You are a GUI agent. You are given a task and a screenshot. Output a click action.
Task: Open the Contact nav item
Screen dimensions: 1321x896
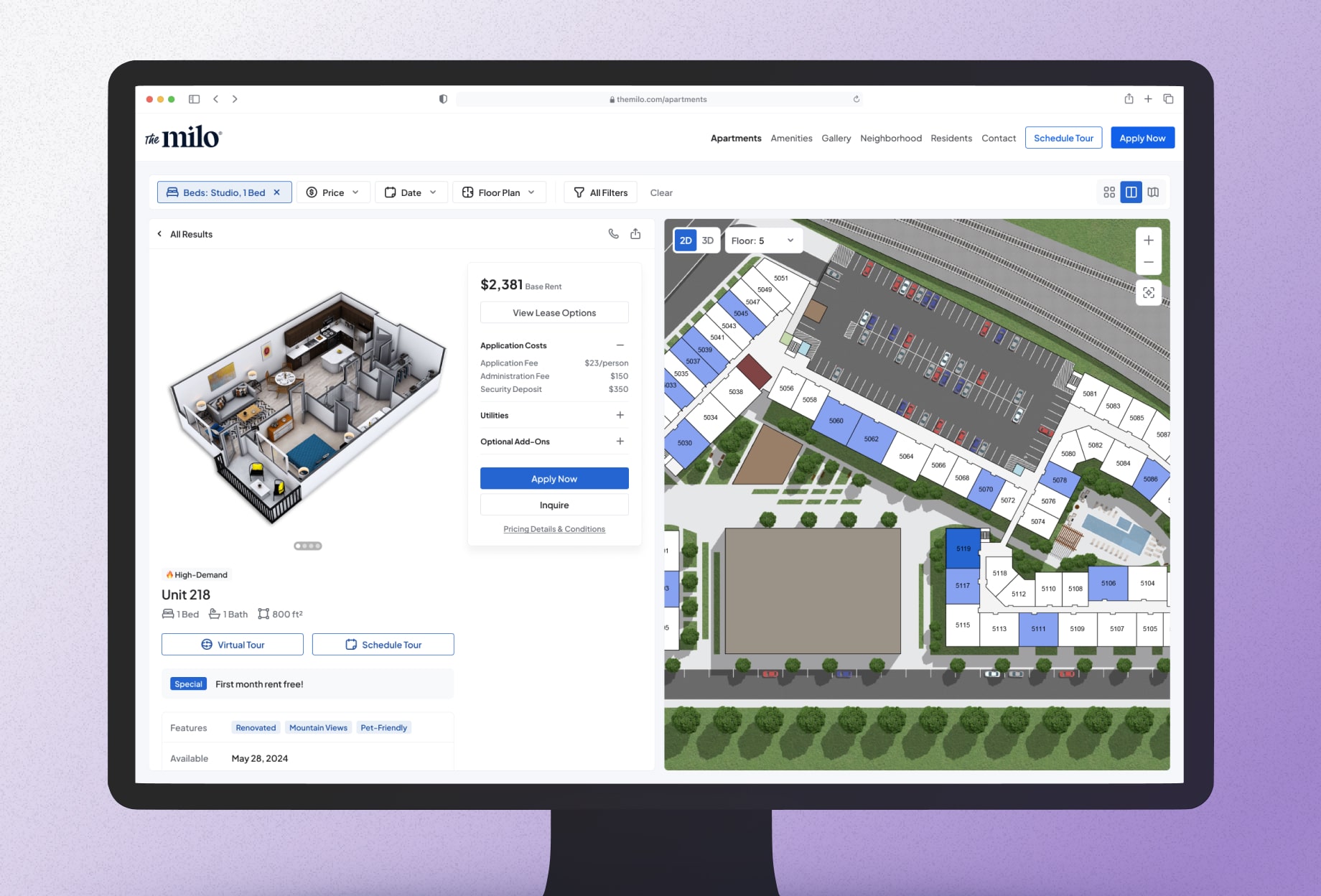pyautogui.click(x=999, y=138)
